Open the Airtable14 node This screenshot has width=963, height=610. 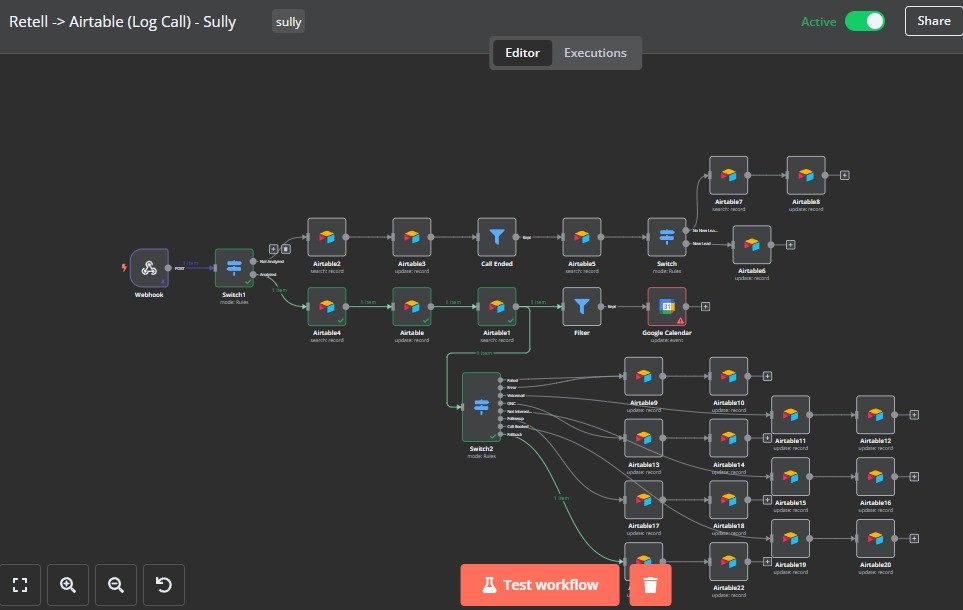pos(728,438)
